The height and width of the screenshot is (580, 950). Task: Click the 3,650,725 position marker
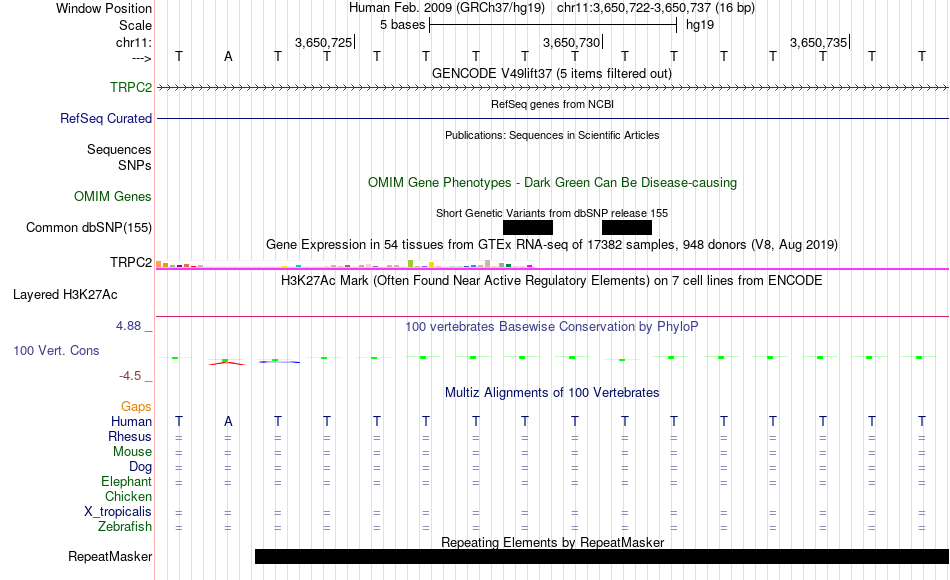click(x=324, y=42)
